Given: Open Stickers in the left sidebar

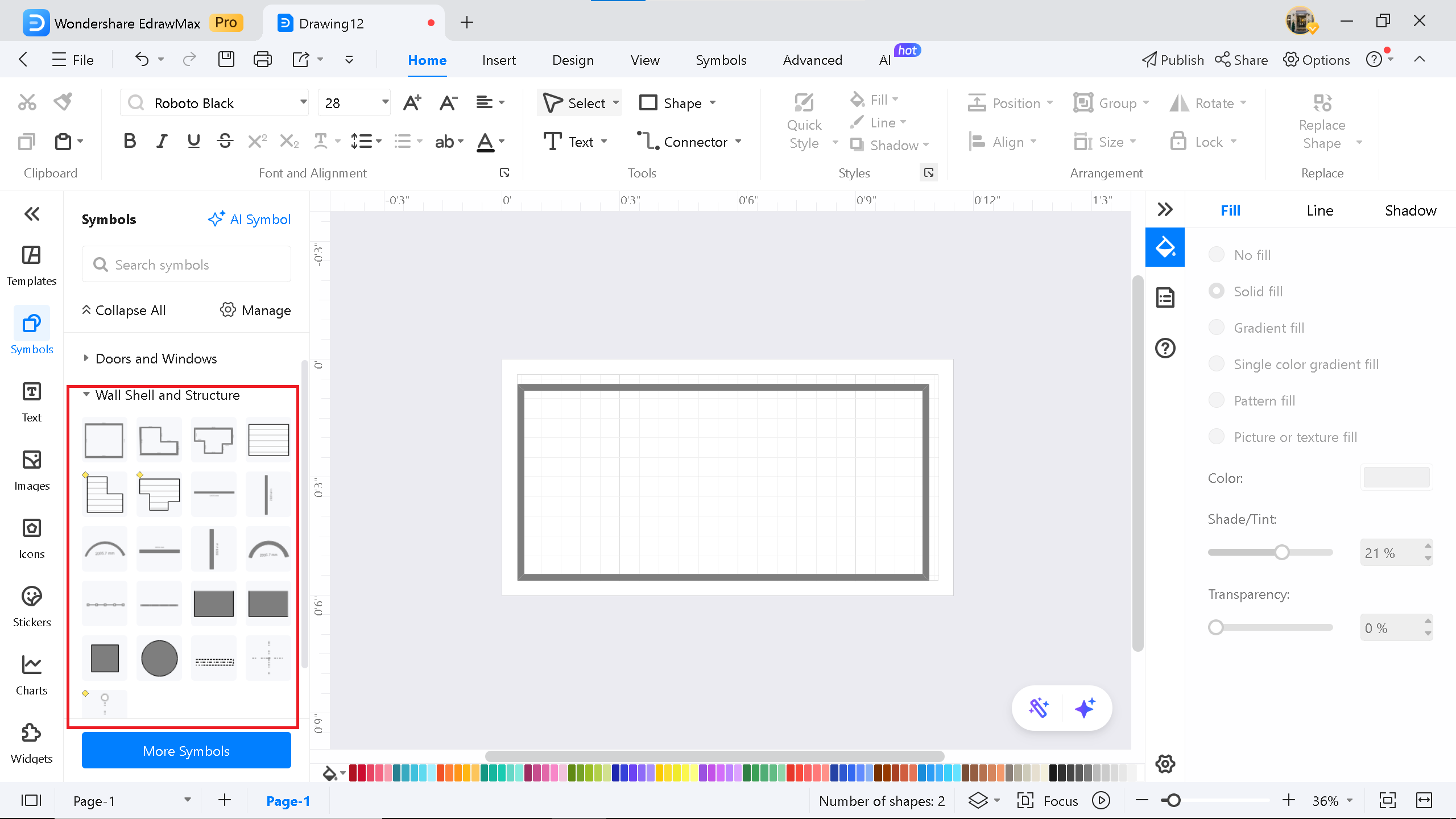Looking at the screenshot, I should 32,607.
